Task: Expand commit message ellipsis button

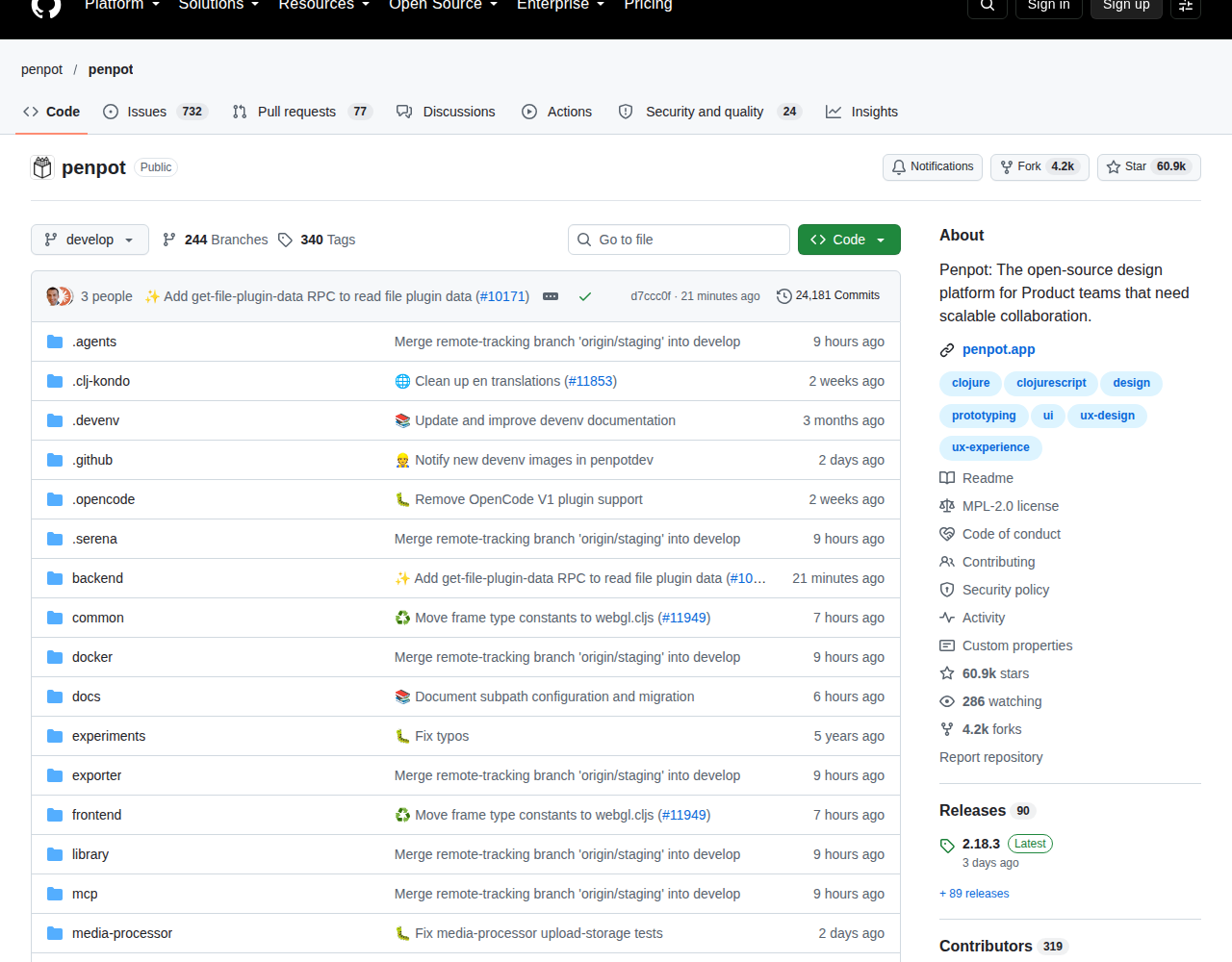Action: pyautogui.click(x=551, y=296)
